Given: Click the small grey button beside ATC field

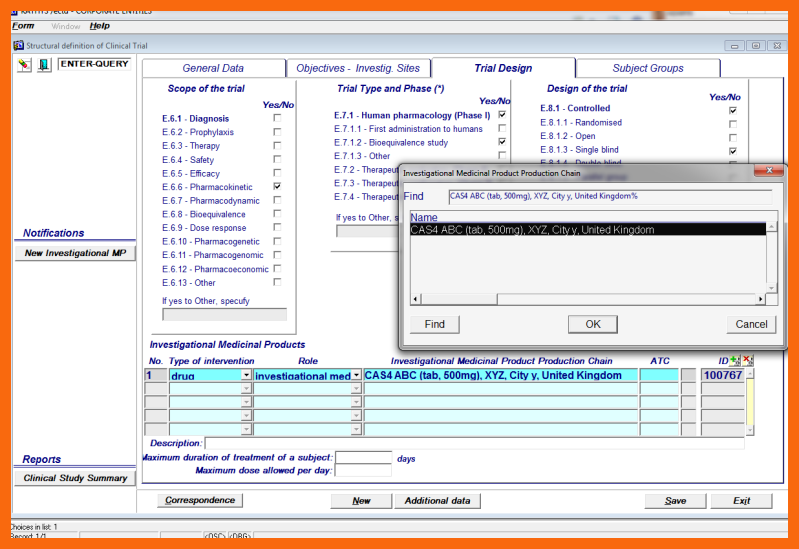Looking at the screenshot, I should pos(688,375).
